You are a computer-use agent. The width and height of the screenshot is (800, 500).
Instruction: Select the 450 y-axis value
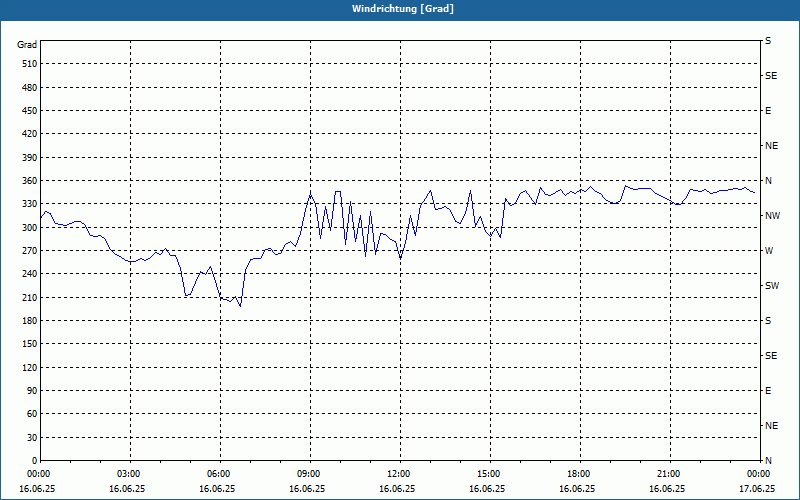click(30, 111)
